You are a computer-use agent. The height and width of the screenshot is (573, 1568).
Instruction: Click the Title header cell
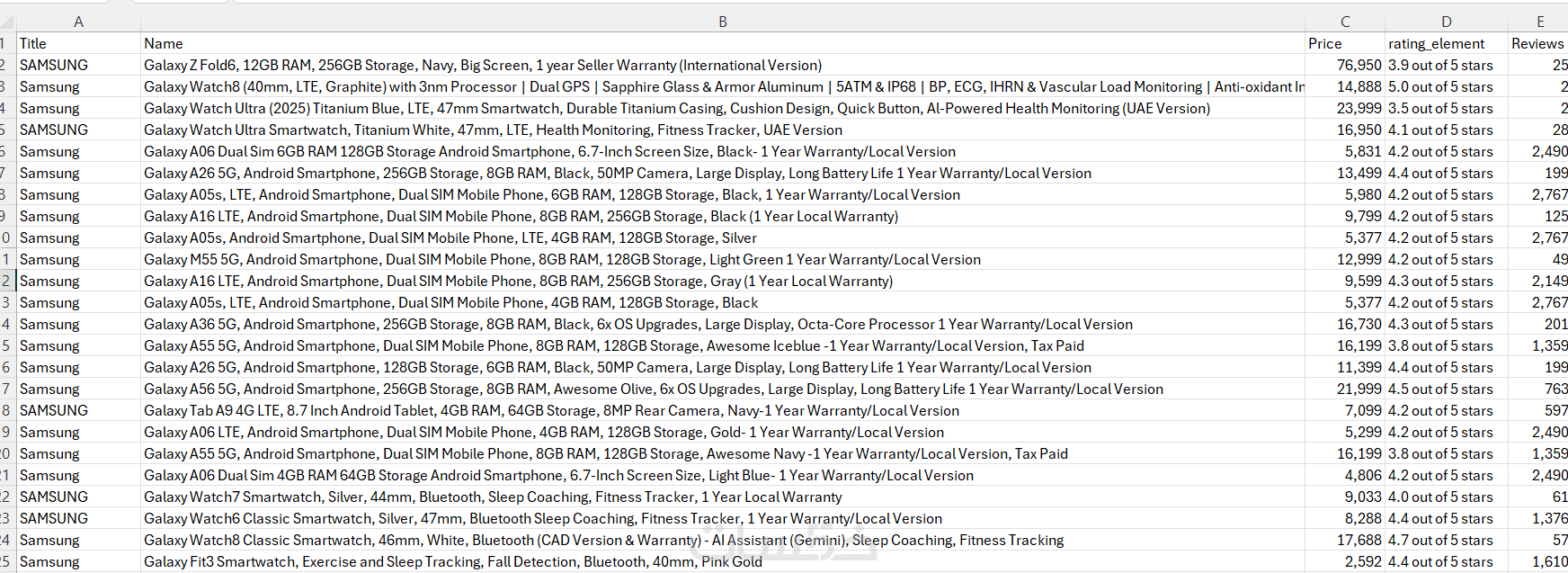(x=78, y=43)
